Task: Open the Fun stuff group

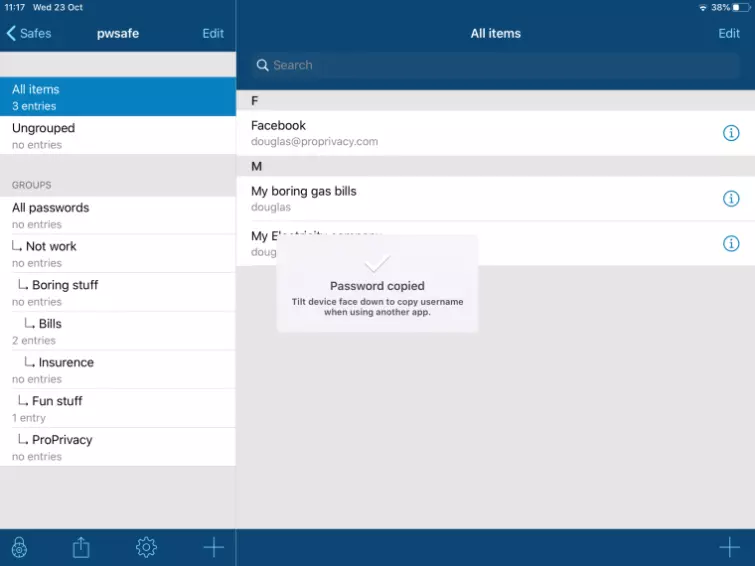Action: point(118,408)
